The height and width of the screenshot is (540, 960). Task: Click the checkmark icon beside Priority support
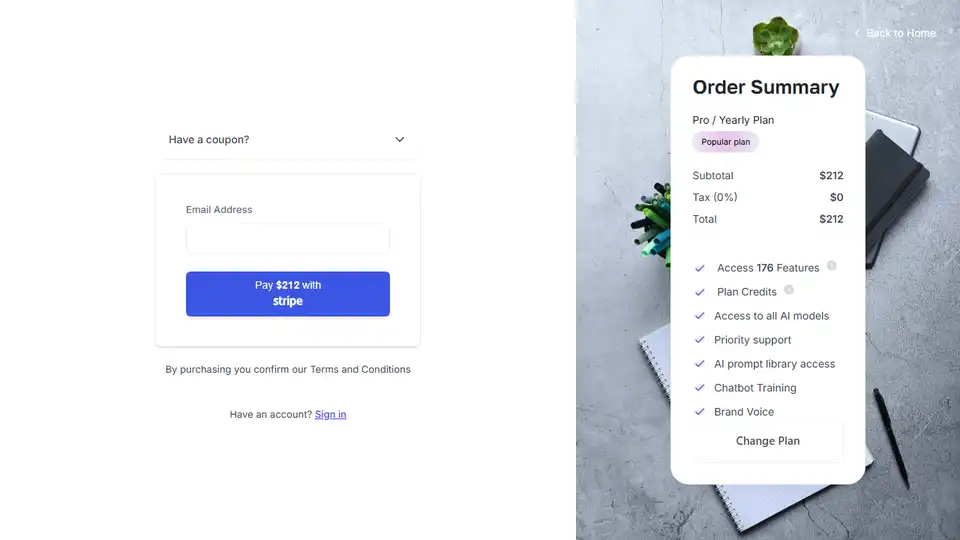click(x=700, y=340)
